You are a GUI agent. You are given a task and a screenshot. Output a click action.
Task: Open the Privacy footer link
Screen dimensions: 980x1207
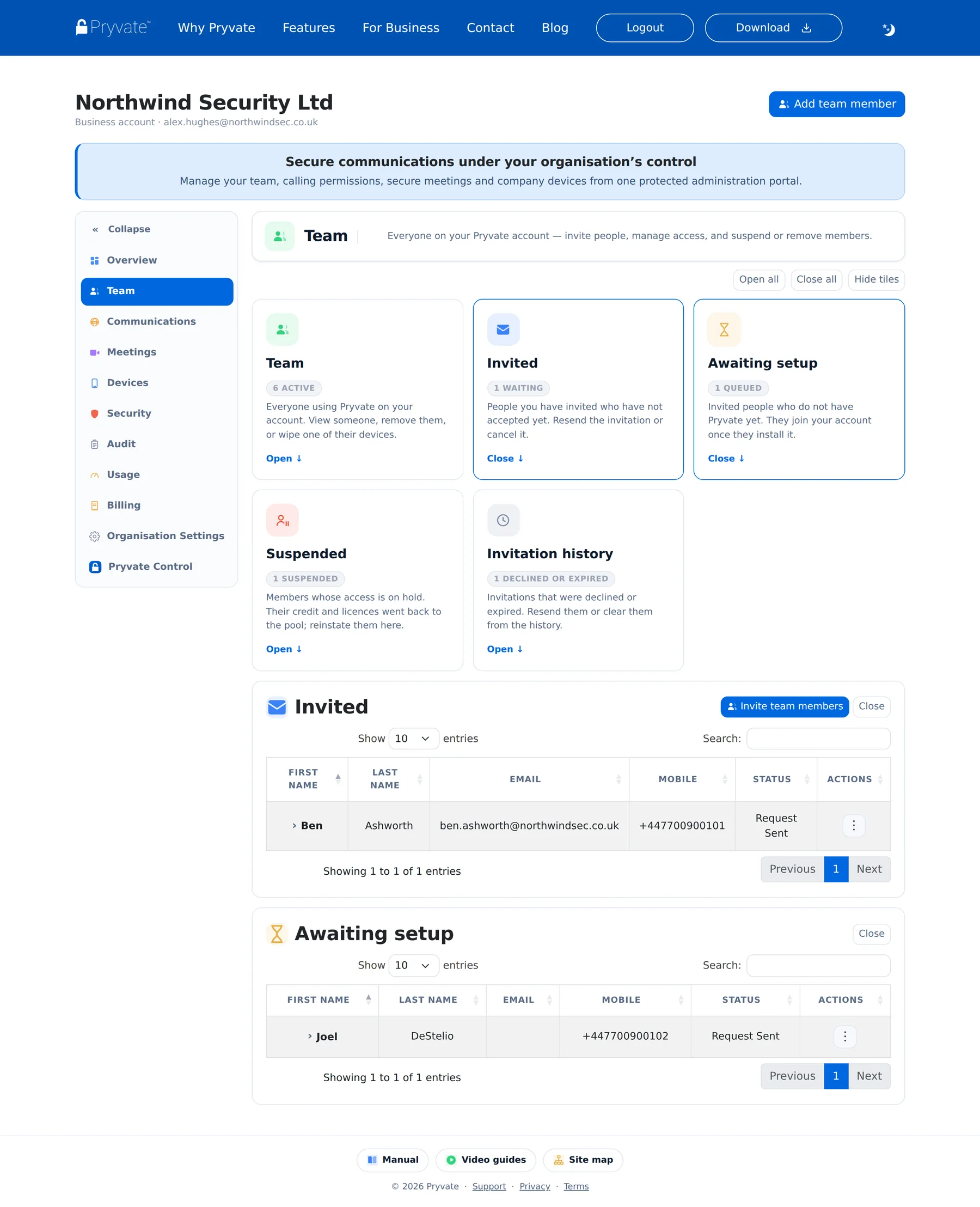(535, 1186)
